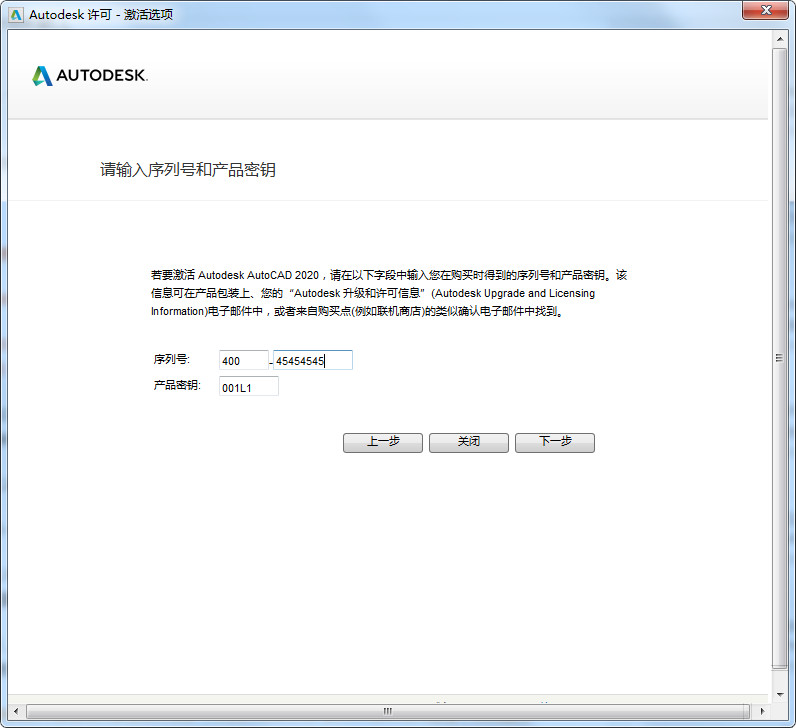Close the Autodesk license window

coord(766,10)
